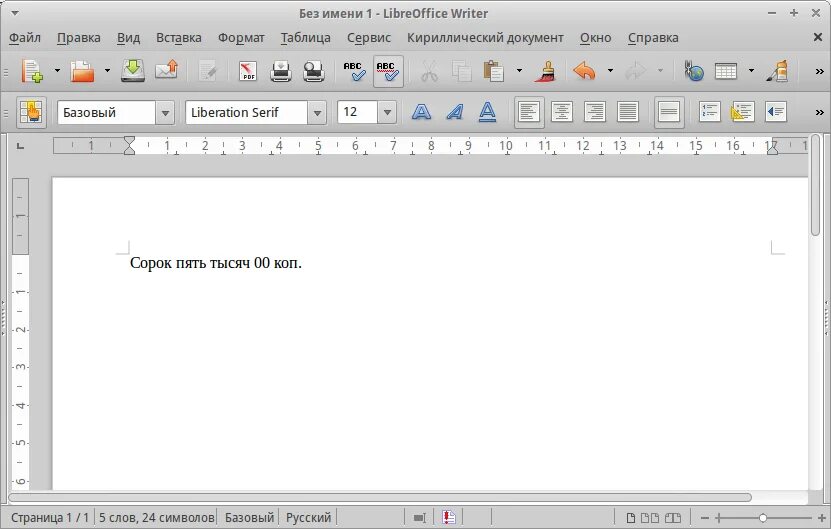Image resolution: width=831 pixels, height=529 pixels.
Task: Open the Окно menu
Action: point(595,38)
